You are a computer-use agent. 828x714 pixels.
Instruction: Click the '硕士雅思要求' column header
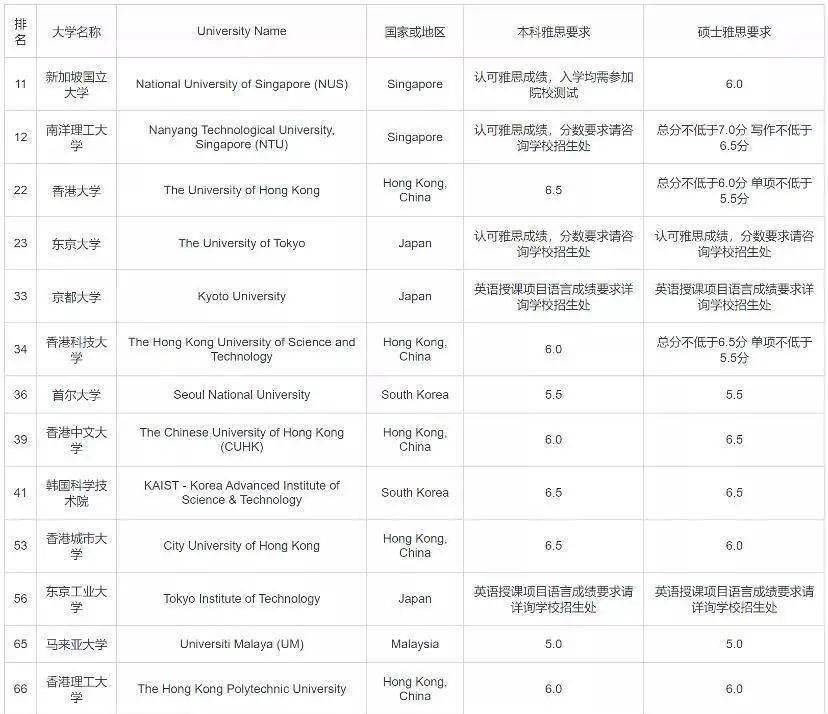click(x=733, y=31)
